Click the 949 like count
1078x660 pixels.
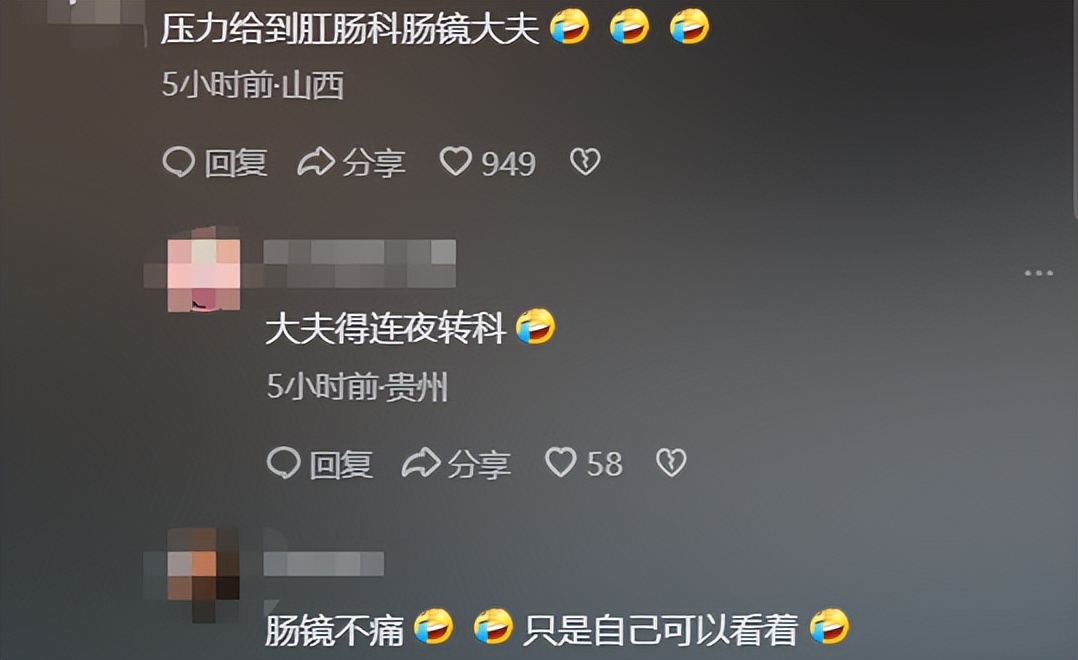(508, 164)
